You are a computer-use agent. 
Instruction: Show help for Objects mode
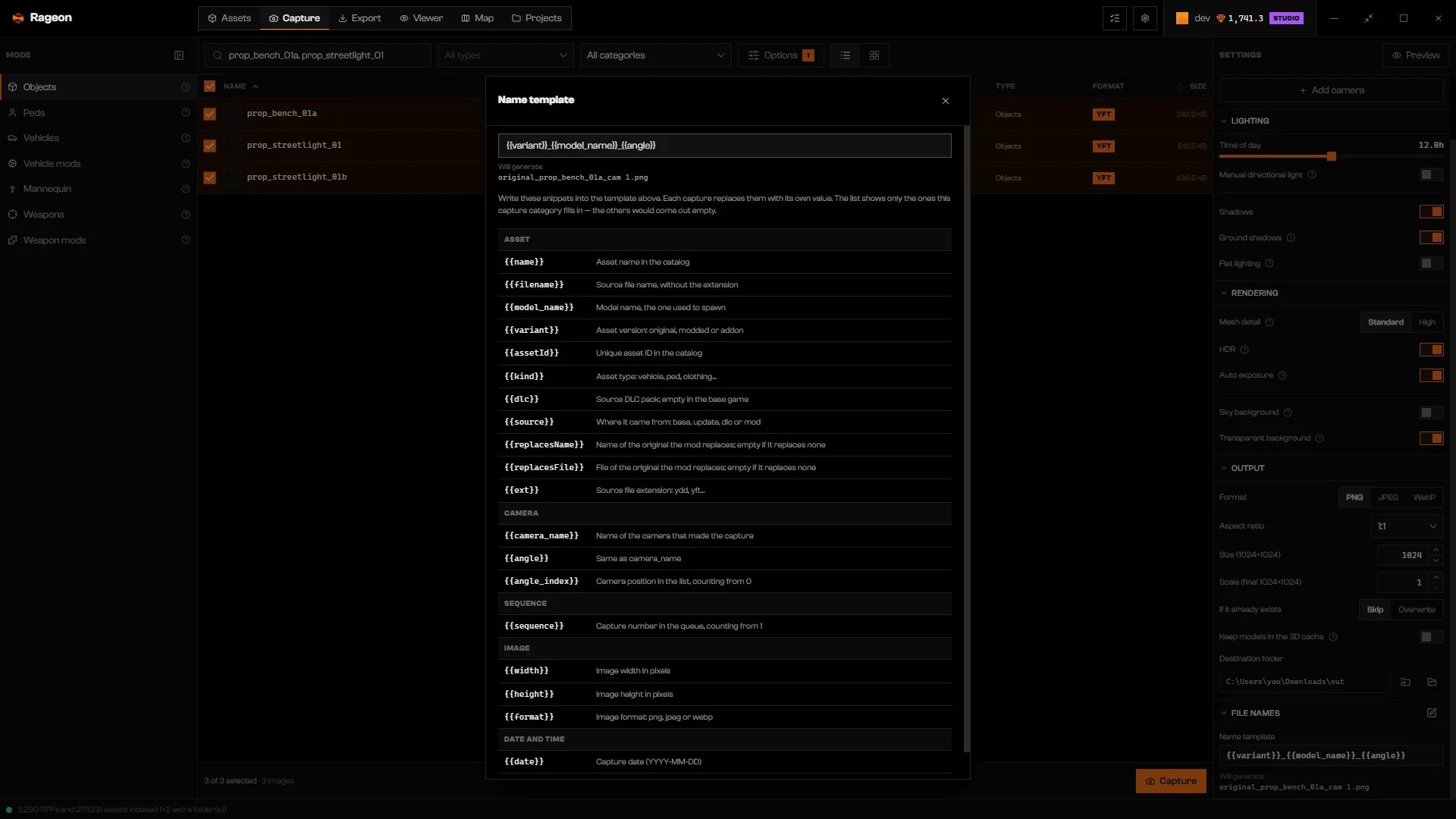[x=186, y=87]
